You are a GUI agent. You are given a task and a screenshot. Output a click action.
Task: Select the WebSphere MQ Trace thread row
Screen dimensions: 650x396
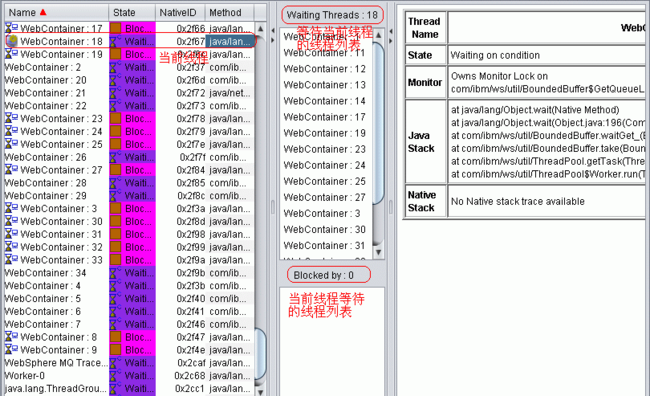pos(129,362)
